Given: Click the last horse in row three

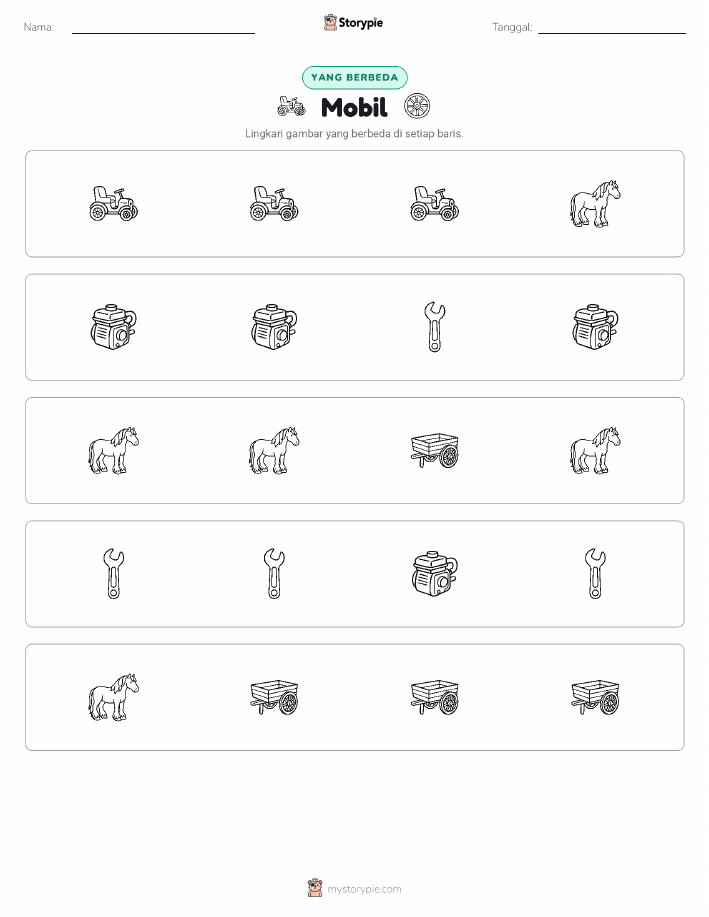Looking at the screenshot, I should point(595,450).
